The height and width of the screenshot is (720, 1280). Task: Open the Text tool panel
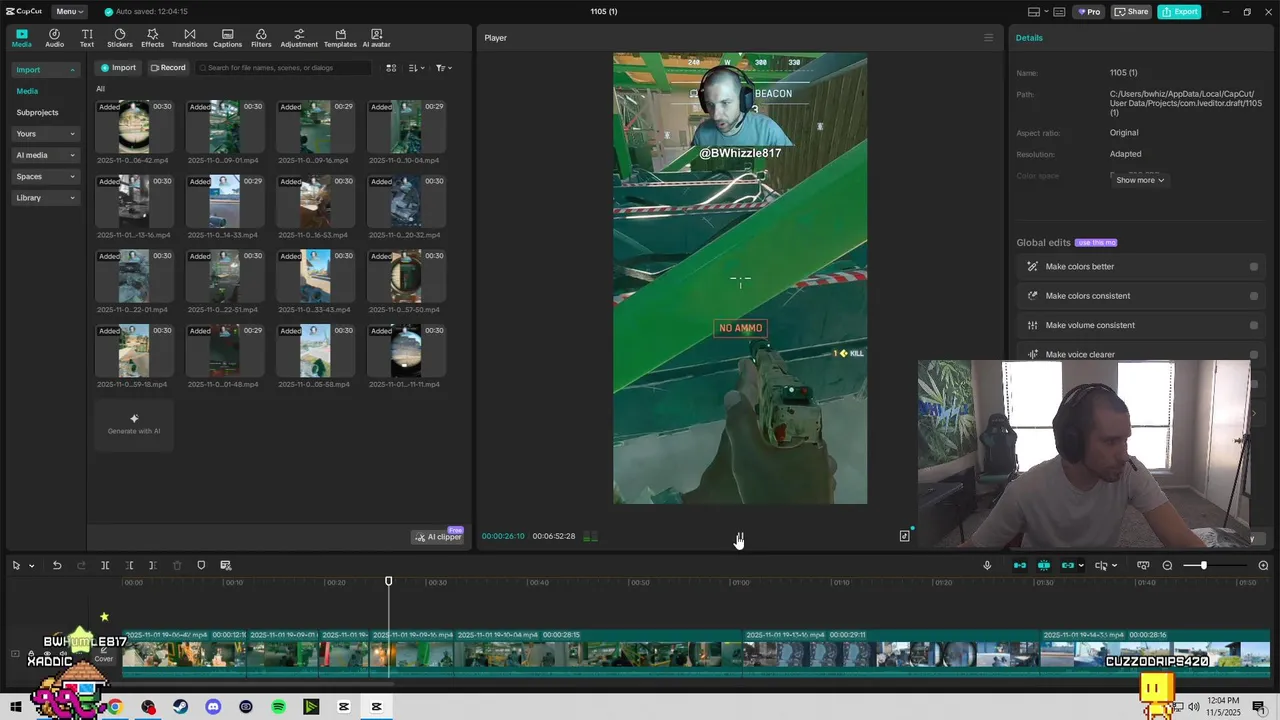[x=87, y=38]
